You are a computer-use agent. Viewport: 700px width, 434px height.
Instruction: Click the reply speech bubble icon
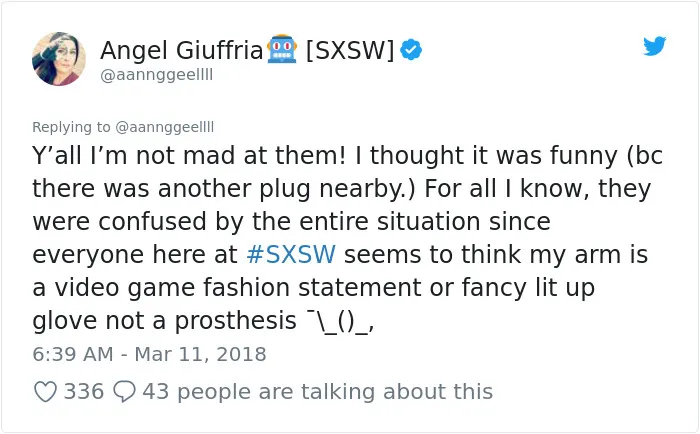point(124,392)
